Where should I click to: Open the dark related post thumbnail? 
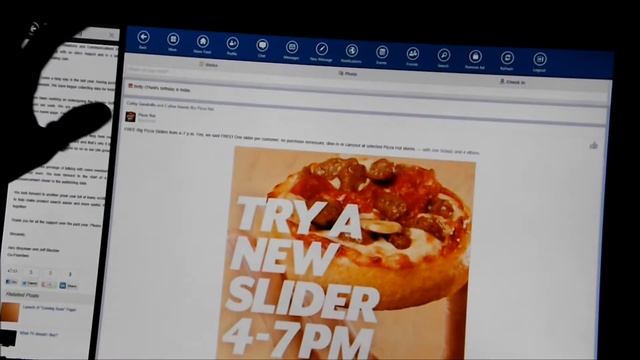pos(8,338)
